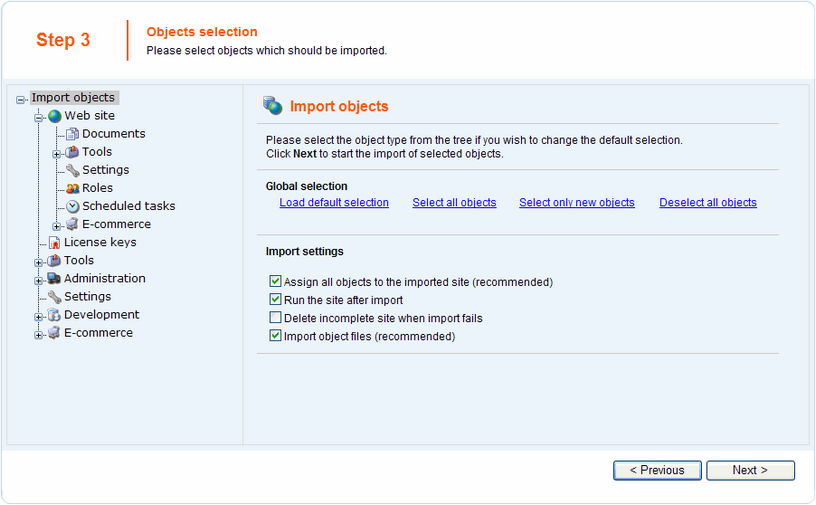This screenshot has width=816, height=505.
Task: Expand the Tools node under Web site
Action: coord(57,153)
